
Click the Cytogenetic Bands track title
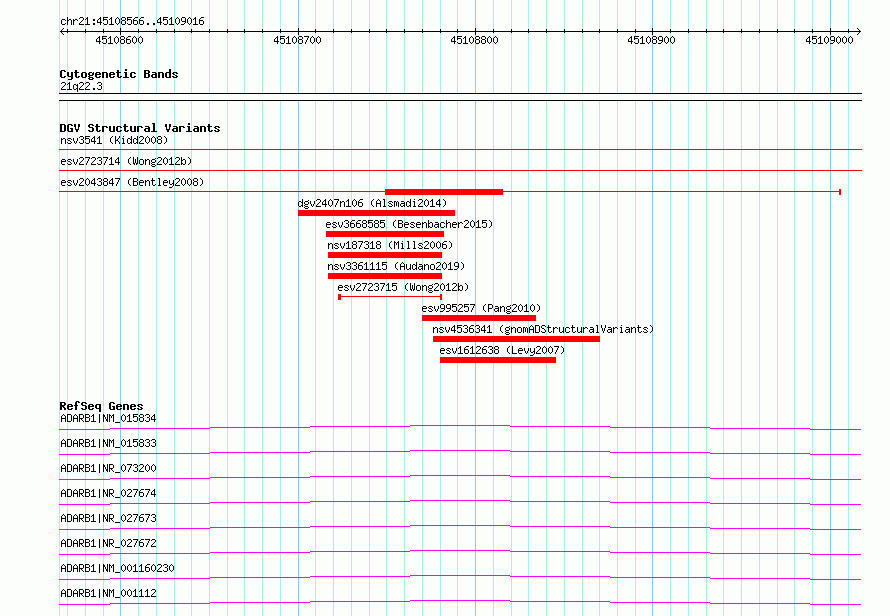coord(119,74)
